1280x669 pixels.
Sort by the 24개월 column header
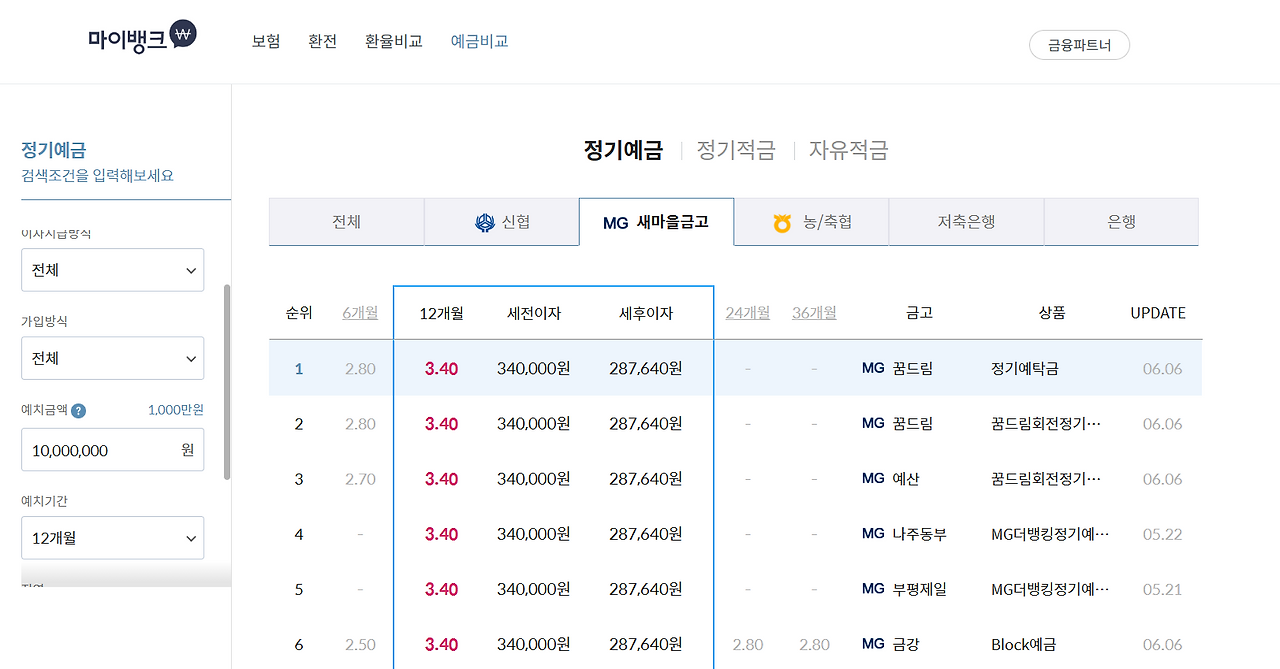[x=748, y=313]
